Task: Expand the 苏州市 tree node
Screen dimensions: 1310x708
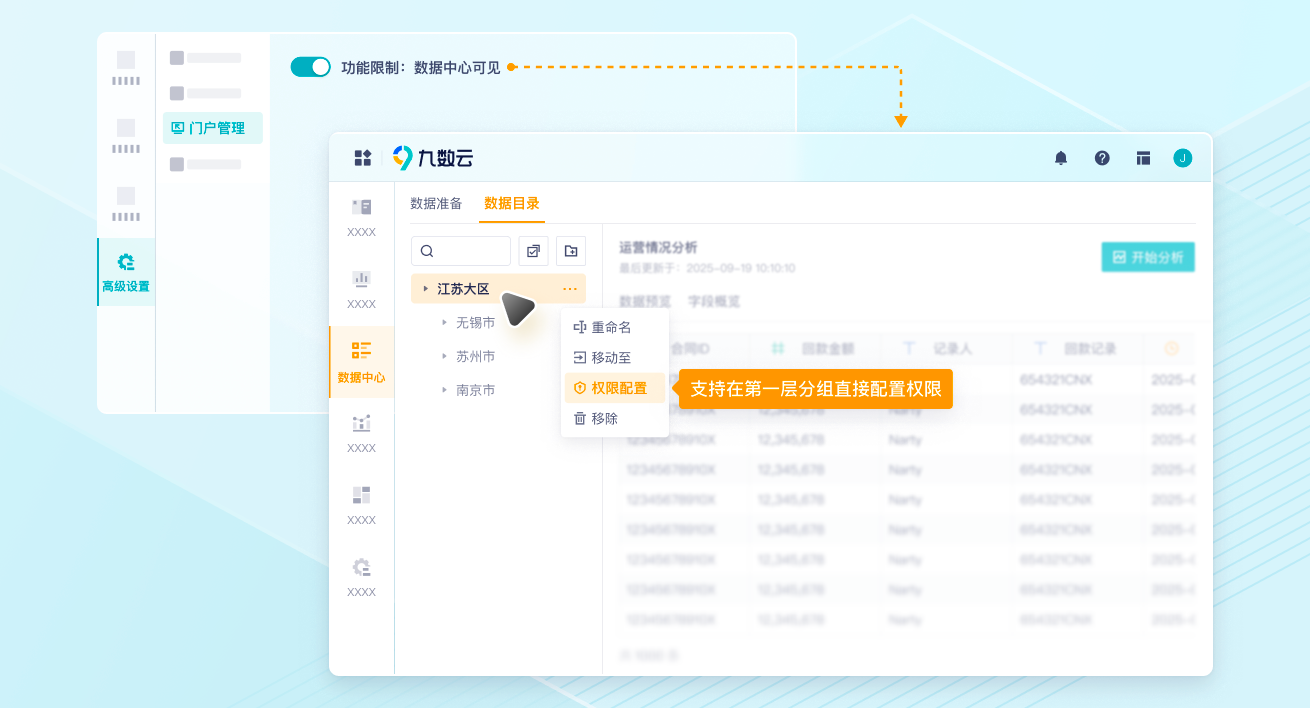Action: [446, 355]
